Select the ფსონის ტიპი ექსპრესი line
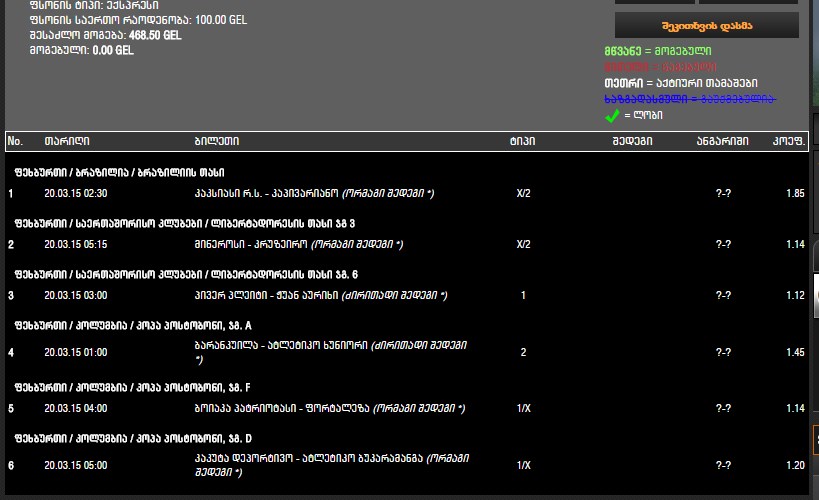Image resolution: width=819 pixels, height=500 pixels. [x=94, y=5]
